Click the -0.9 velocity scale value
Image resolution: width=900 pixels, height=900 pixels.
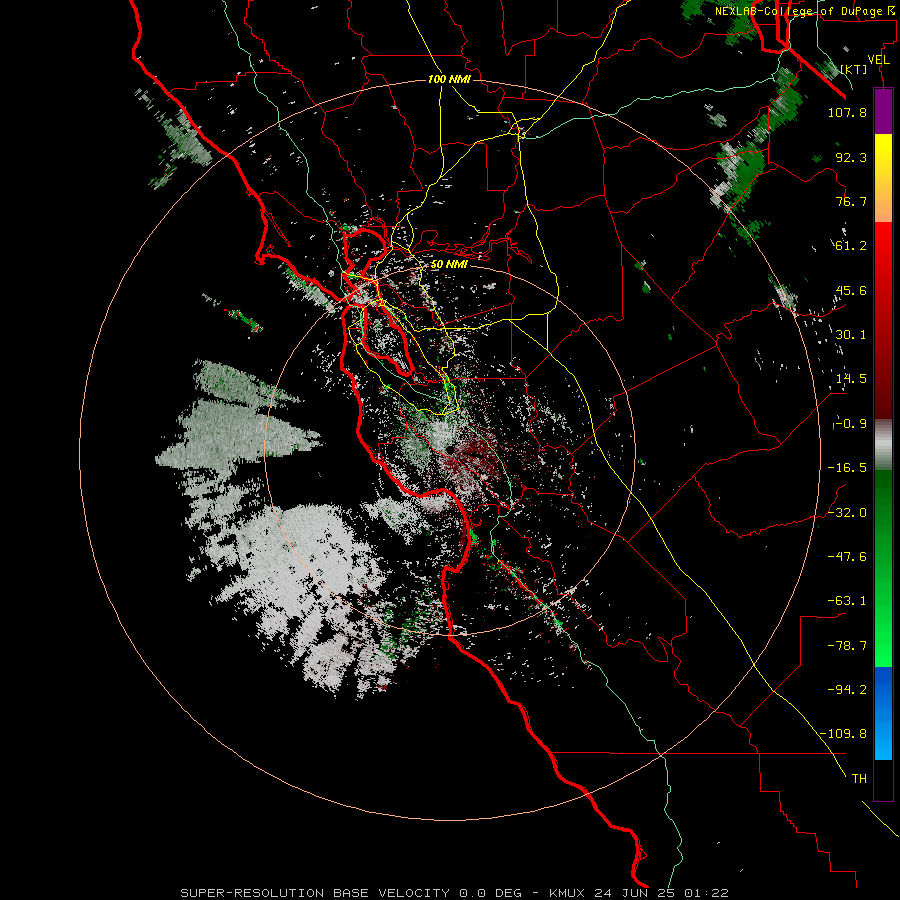850,424
